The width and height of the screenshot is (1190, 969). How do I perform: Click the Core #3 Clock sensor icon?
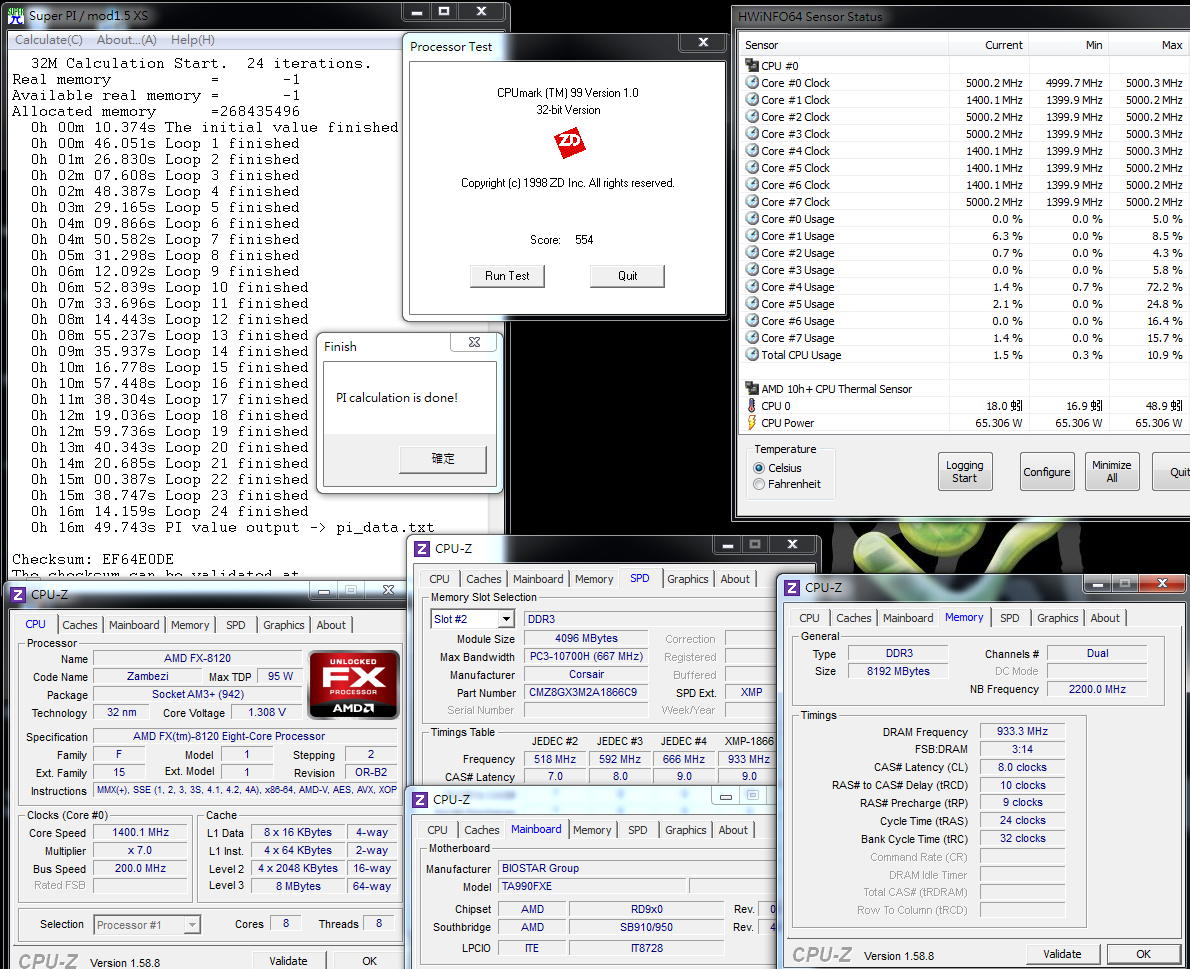point(752,134)
